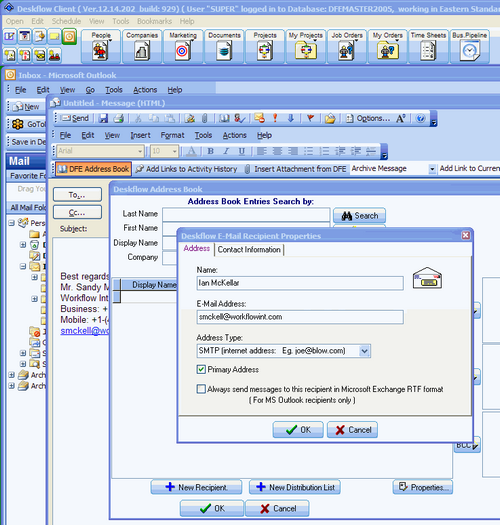Open the Go menu in Outlook

90,90
